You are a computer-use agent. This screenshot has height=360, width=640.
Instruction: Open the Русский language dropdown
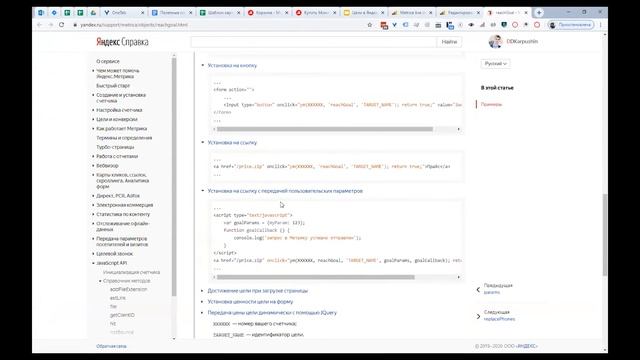495,64
